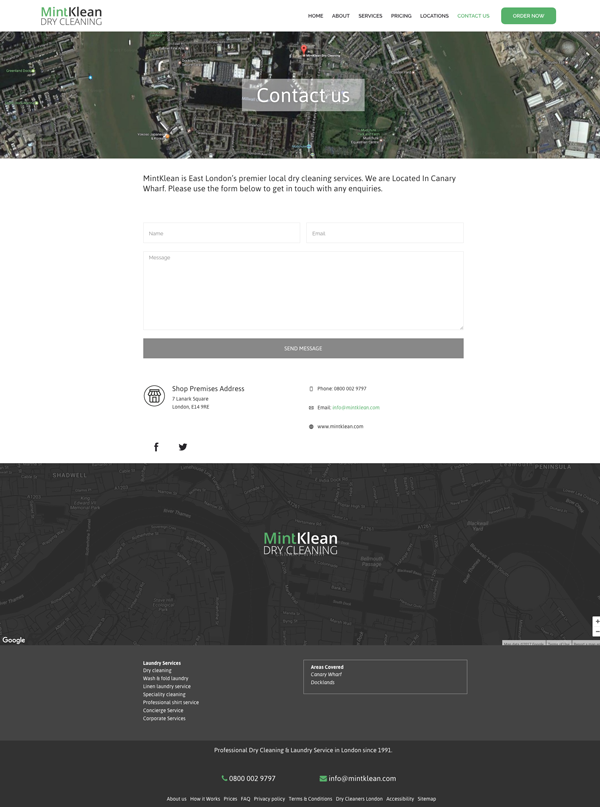Click the Shop Premises Address heading
Image resolution: width=600 pixels, height=807 pixels.
(208, 389)
